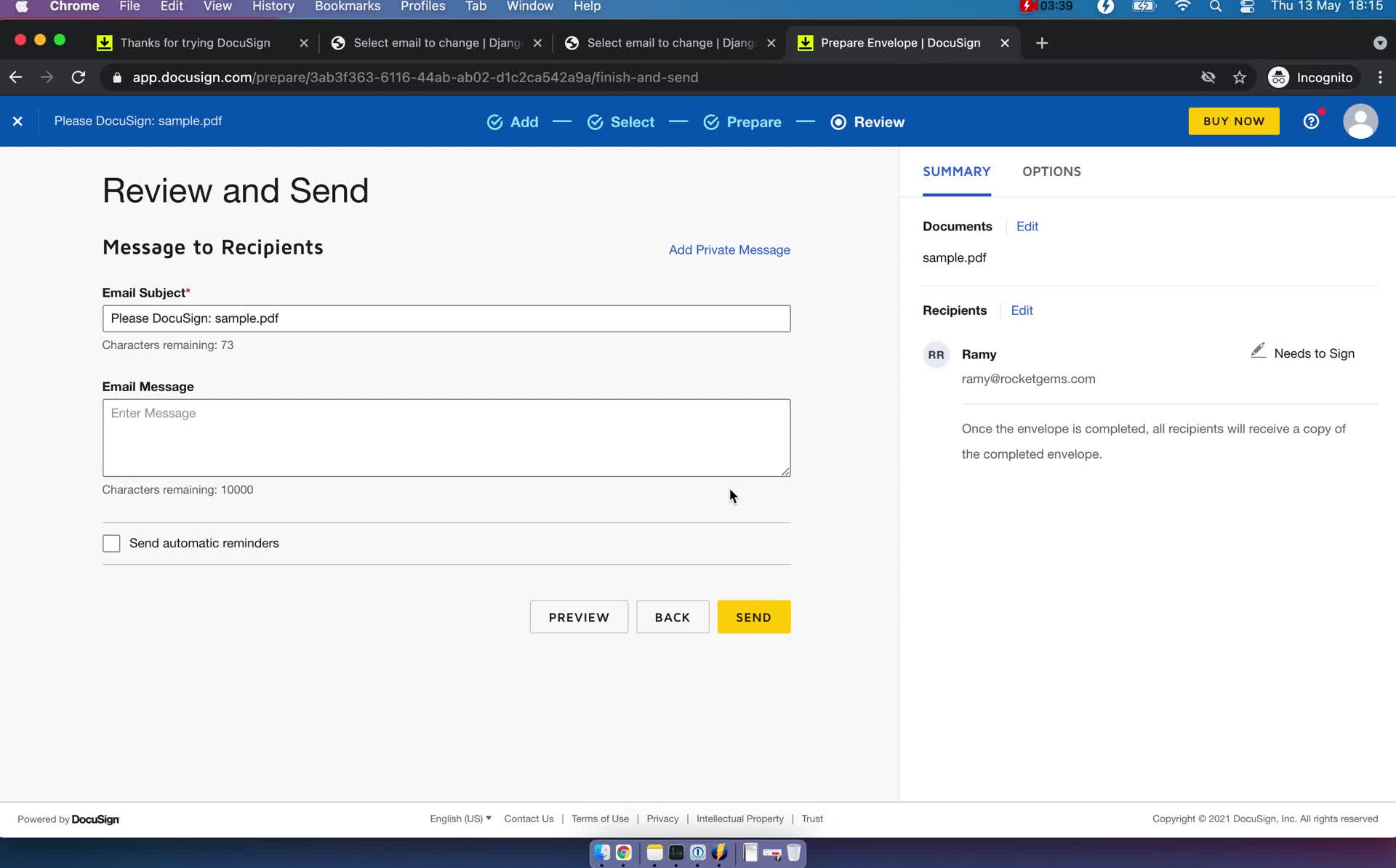Enable Send automatic reminders checkbox

pos(111,543)
